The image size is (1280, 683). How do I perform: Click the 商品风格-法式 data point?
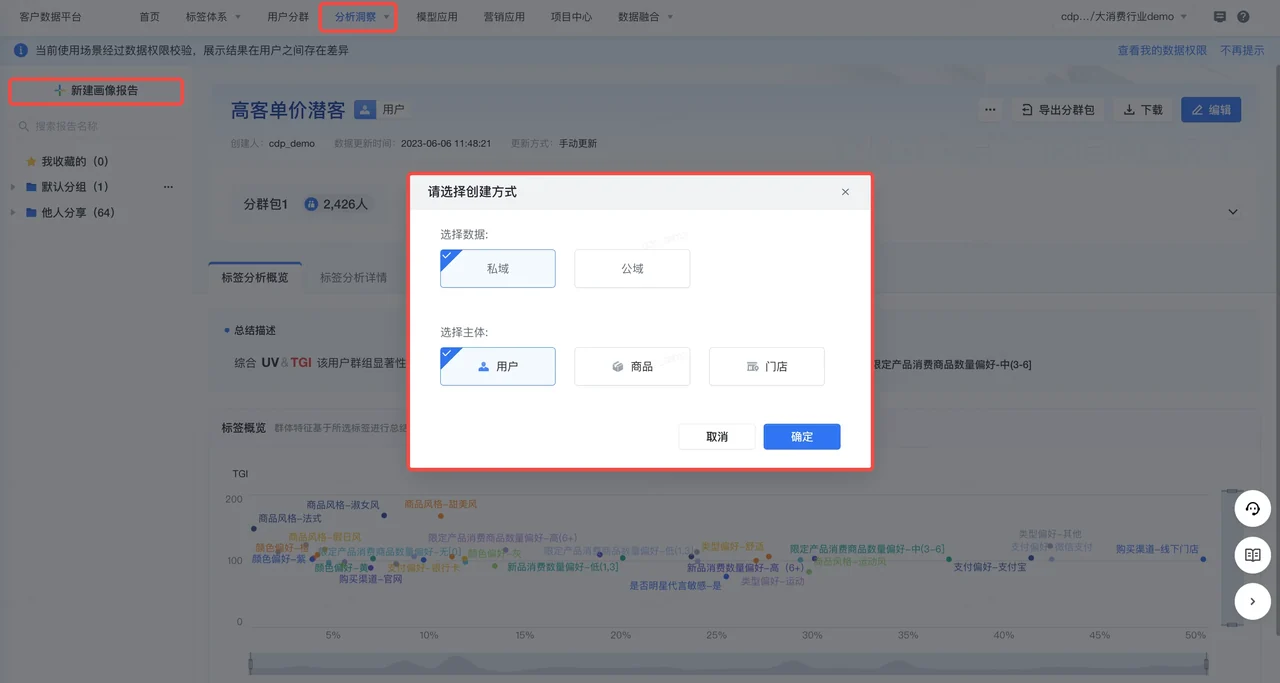254,529
